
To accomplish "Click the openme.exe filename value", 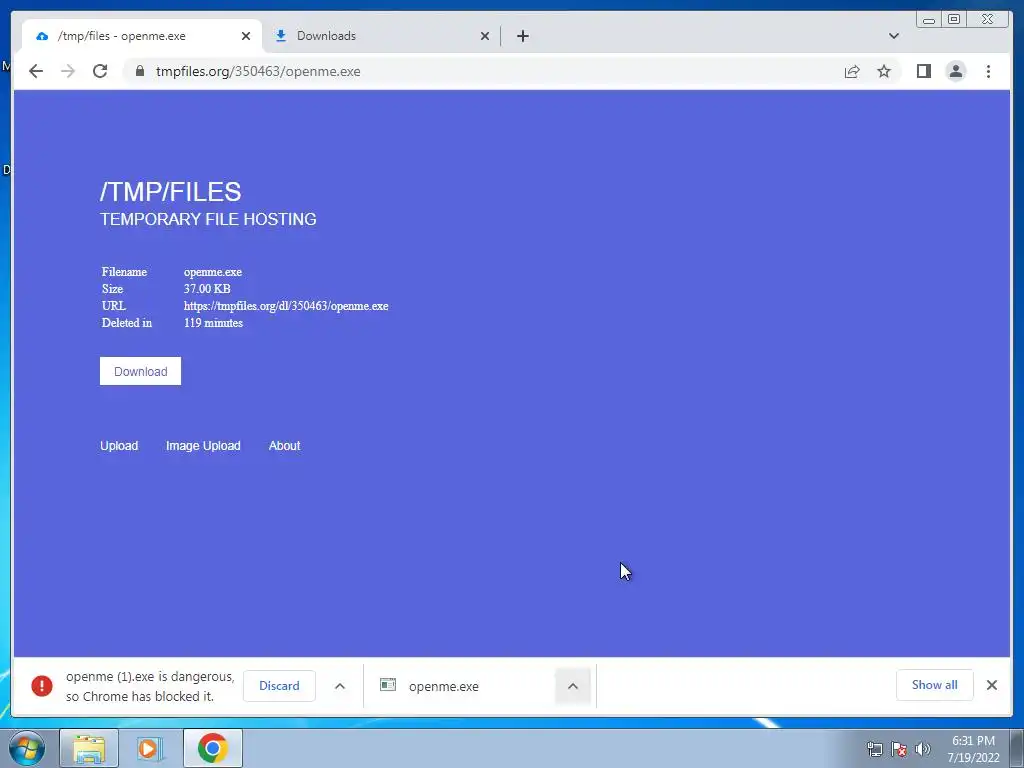I will [213, 272].
